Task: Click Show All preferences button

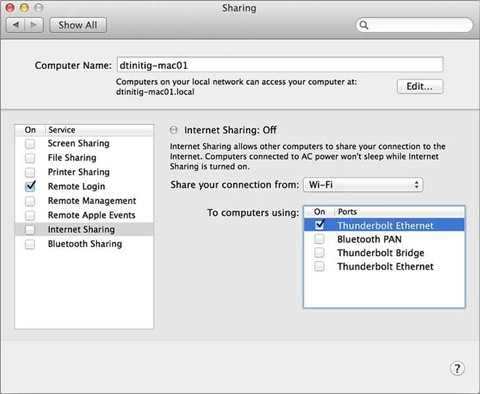Action: pos(78,25)
